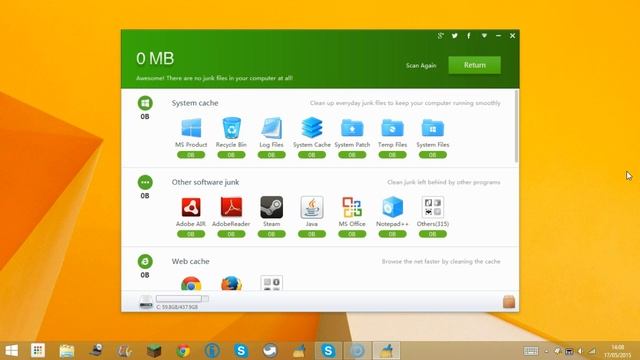Viewport: 640px width, 360px height.
Task: Click the "0 MB" total junk size text
Action: coord(155,59)
